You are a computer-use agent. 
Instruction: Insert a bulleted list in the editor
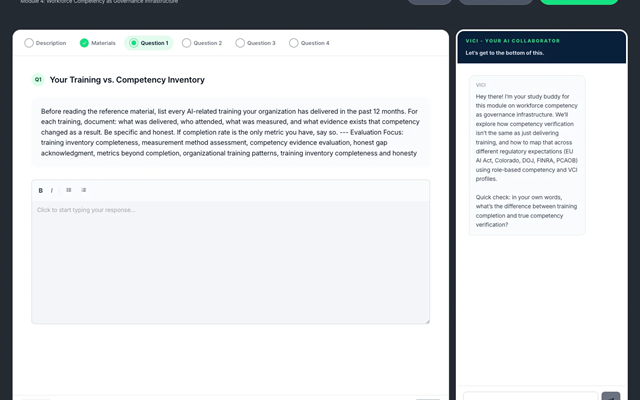click(x=69, y=190)
